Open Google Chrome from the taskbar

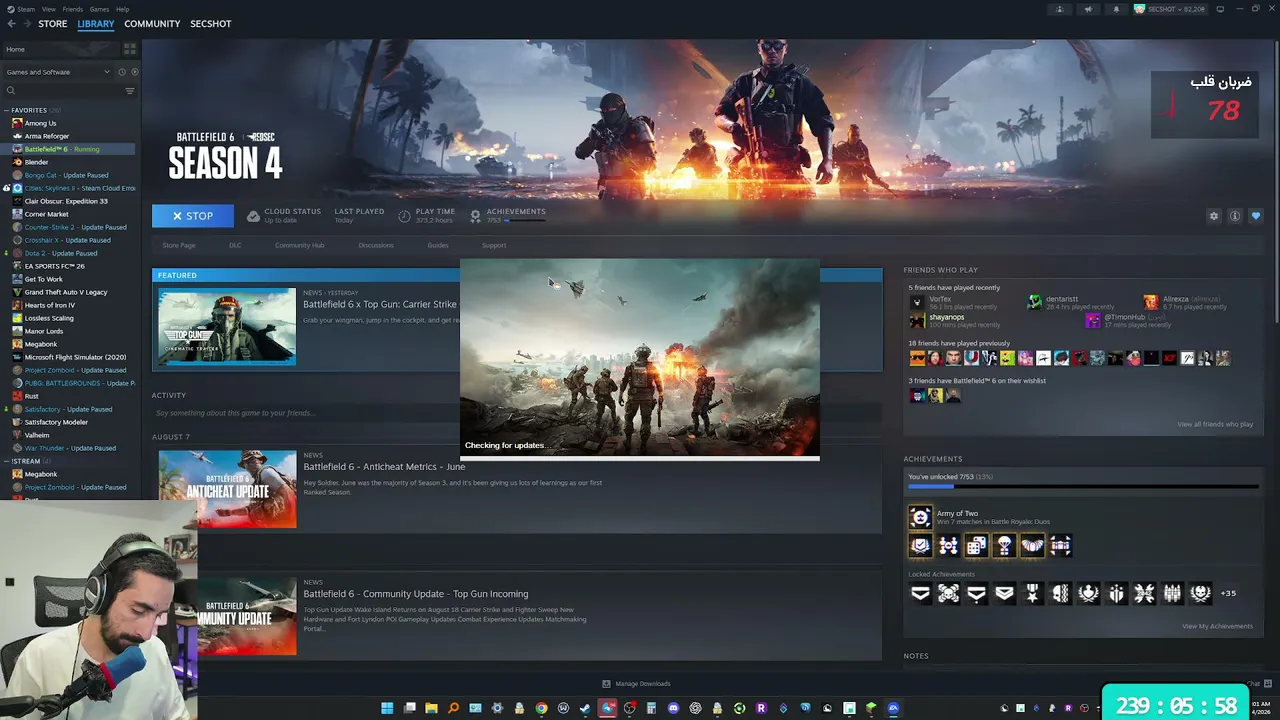(541, 708)
